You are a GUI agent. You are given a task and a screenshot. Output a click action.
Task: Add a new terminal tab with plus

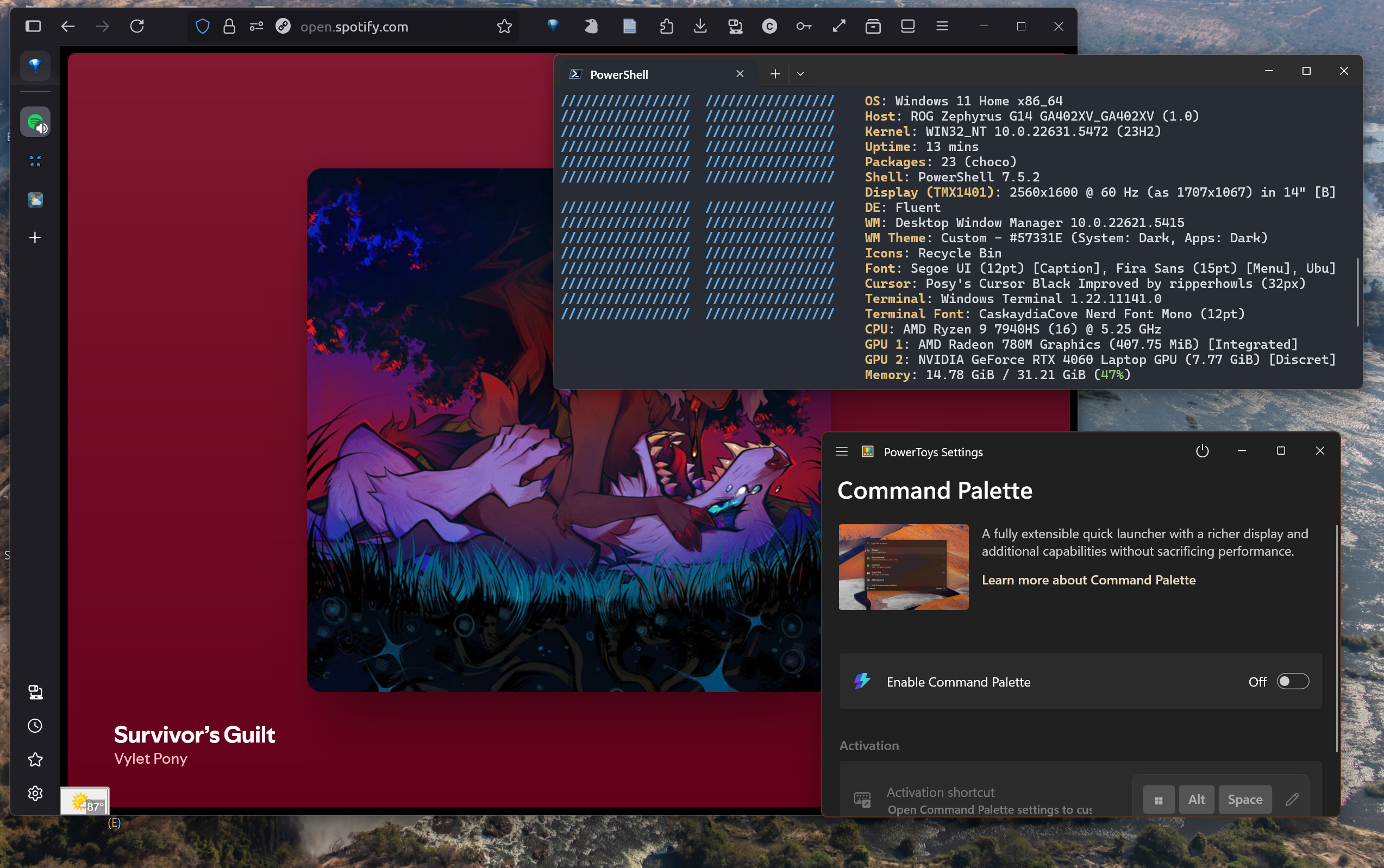[775, 74]
